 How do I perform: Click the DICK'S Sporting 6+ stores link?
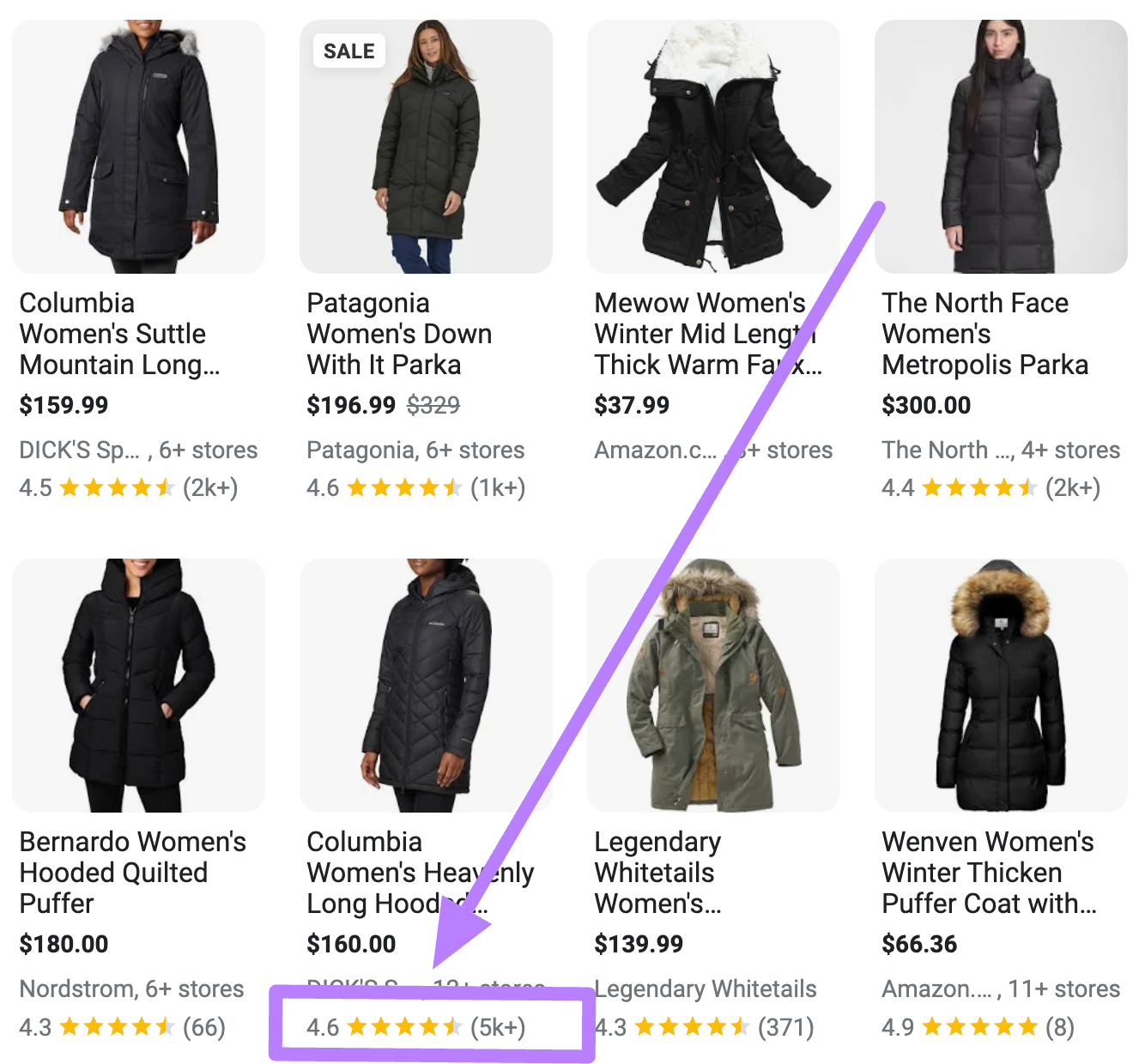tap(137, 450)
